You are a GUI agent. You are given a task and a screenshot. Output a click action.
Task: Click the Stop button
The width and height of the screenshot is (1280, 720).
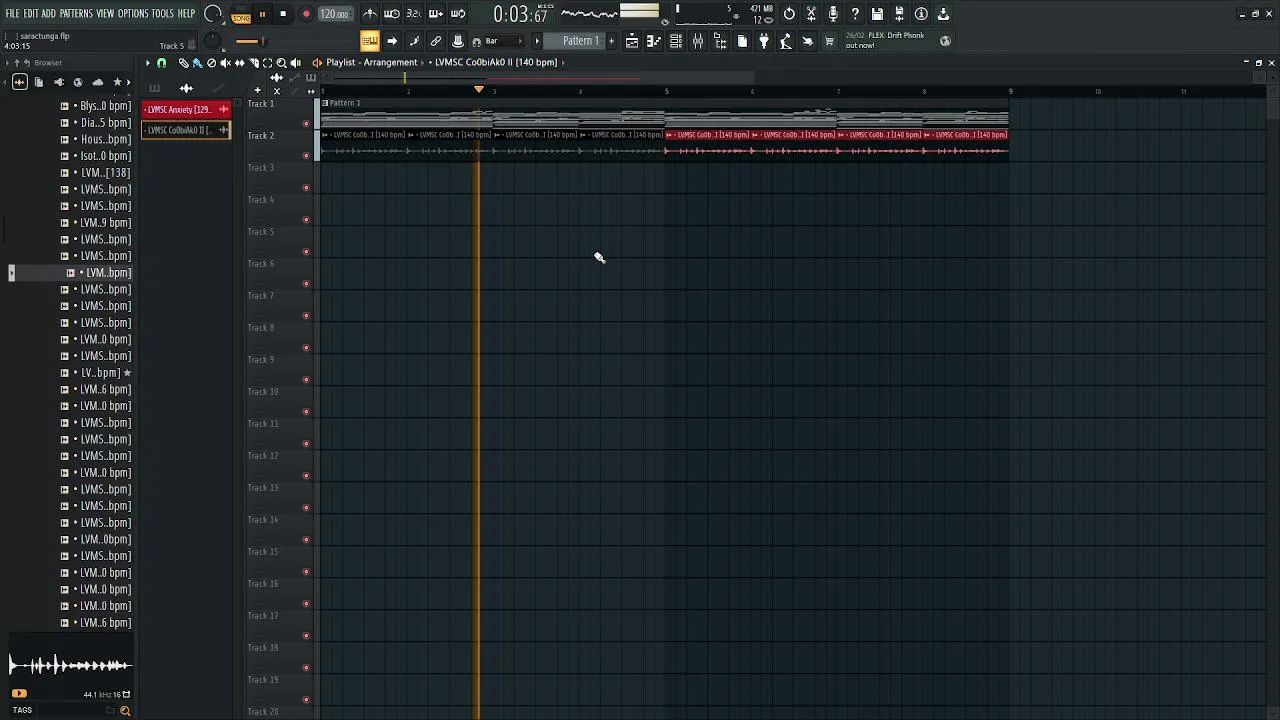pos(284,14)
